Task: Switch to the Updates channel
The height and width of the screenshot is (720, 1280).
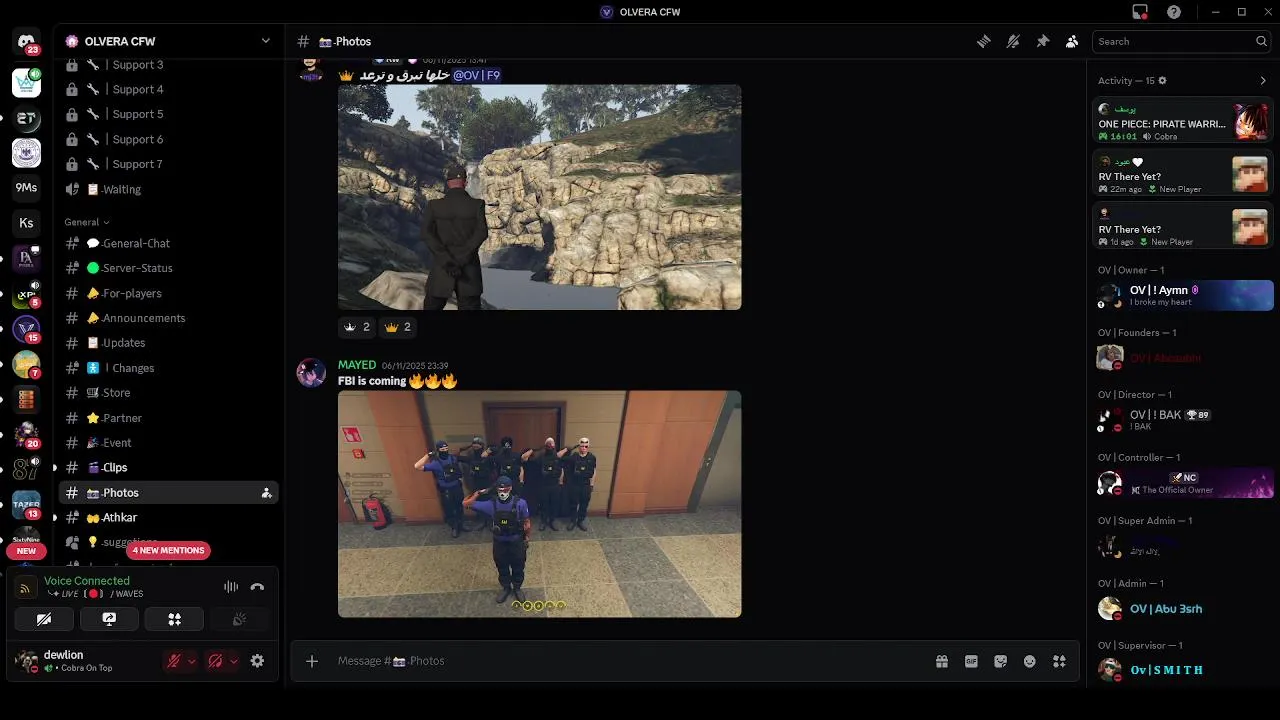Action: pyautogui.click(x=167, y=343)
